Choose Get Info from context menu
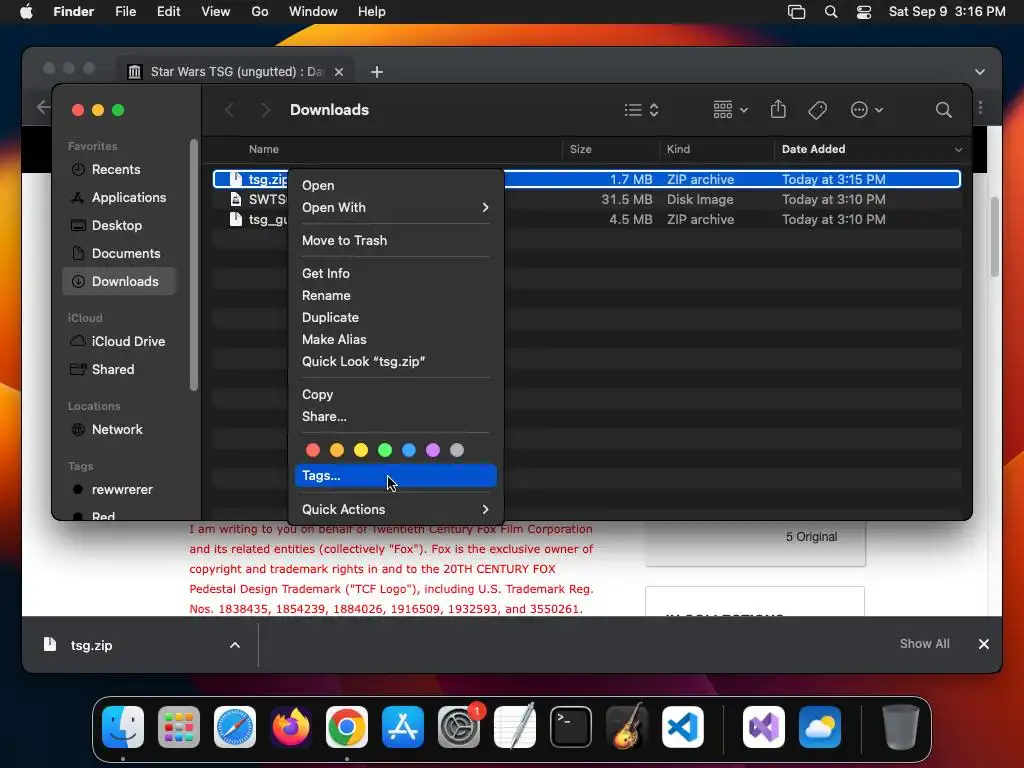The image size is (1024, 768). point(395,274)
